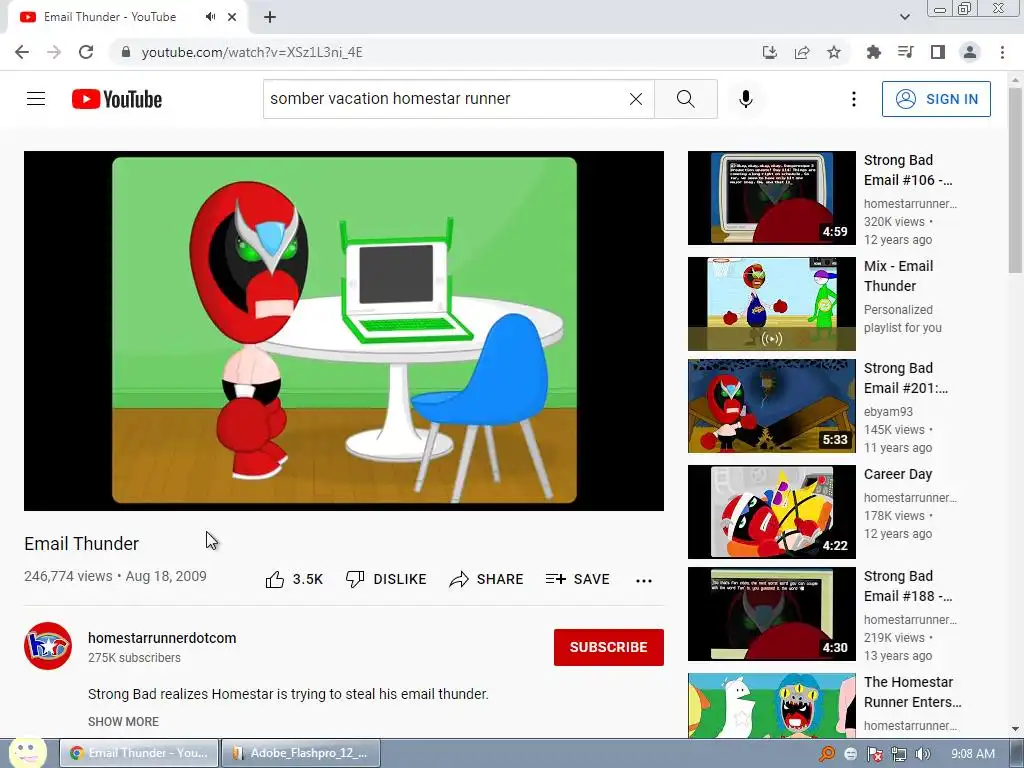This screenshot has width=1024, height=768.
Task: Open the Career Day video title
Action: tap(898, 474)
